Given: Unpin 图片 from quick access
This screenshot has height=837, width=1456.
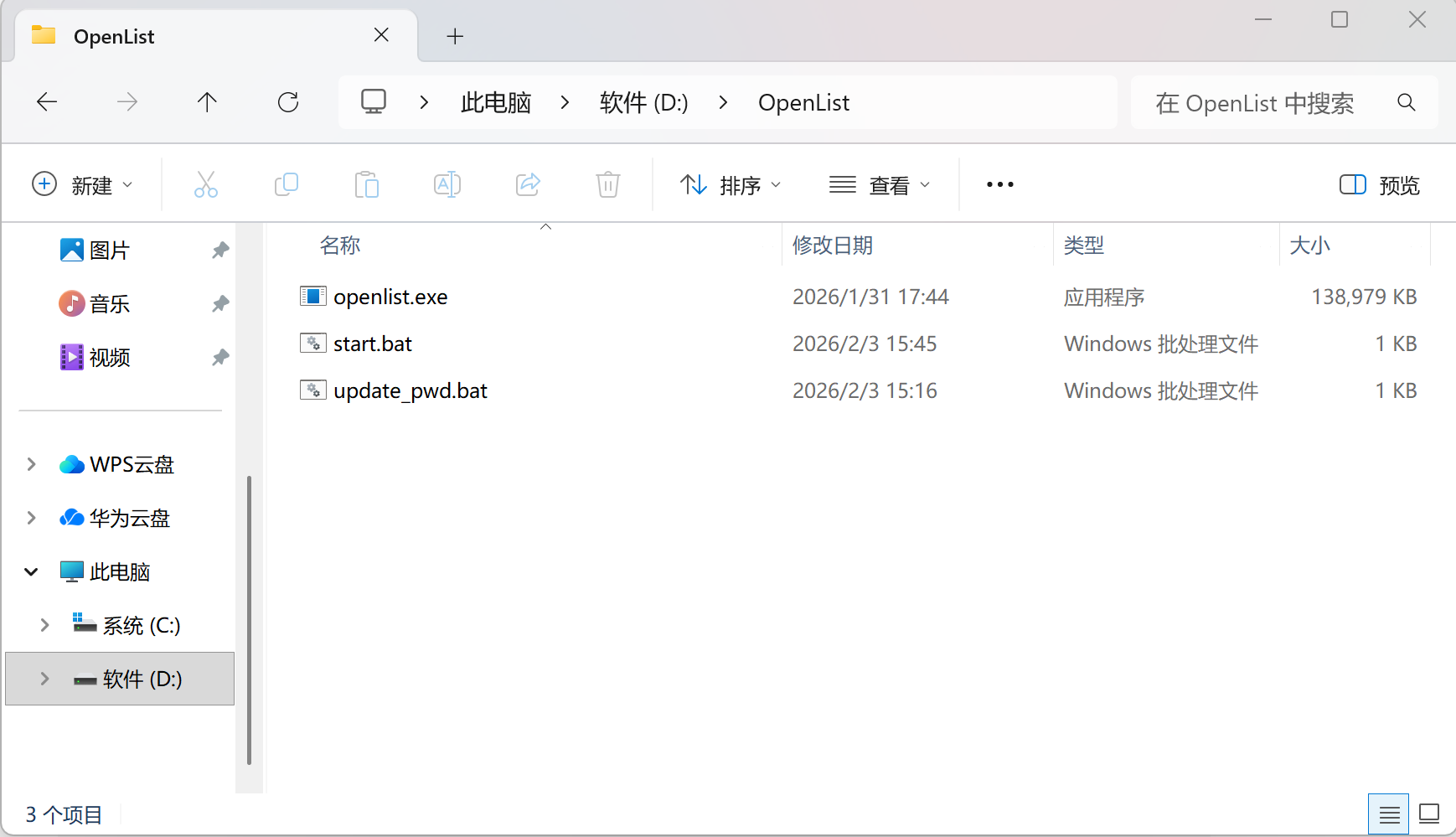Looking at the screenshot, I should point(219,249).
